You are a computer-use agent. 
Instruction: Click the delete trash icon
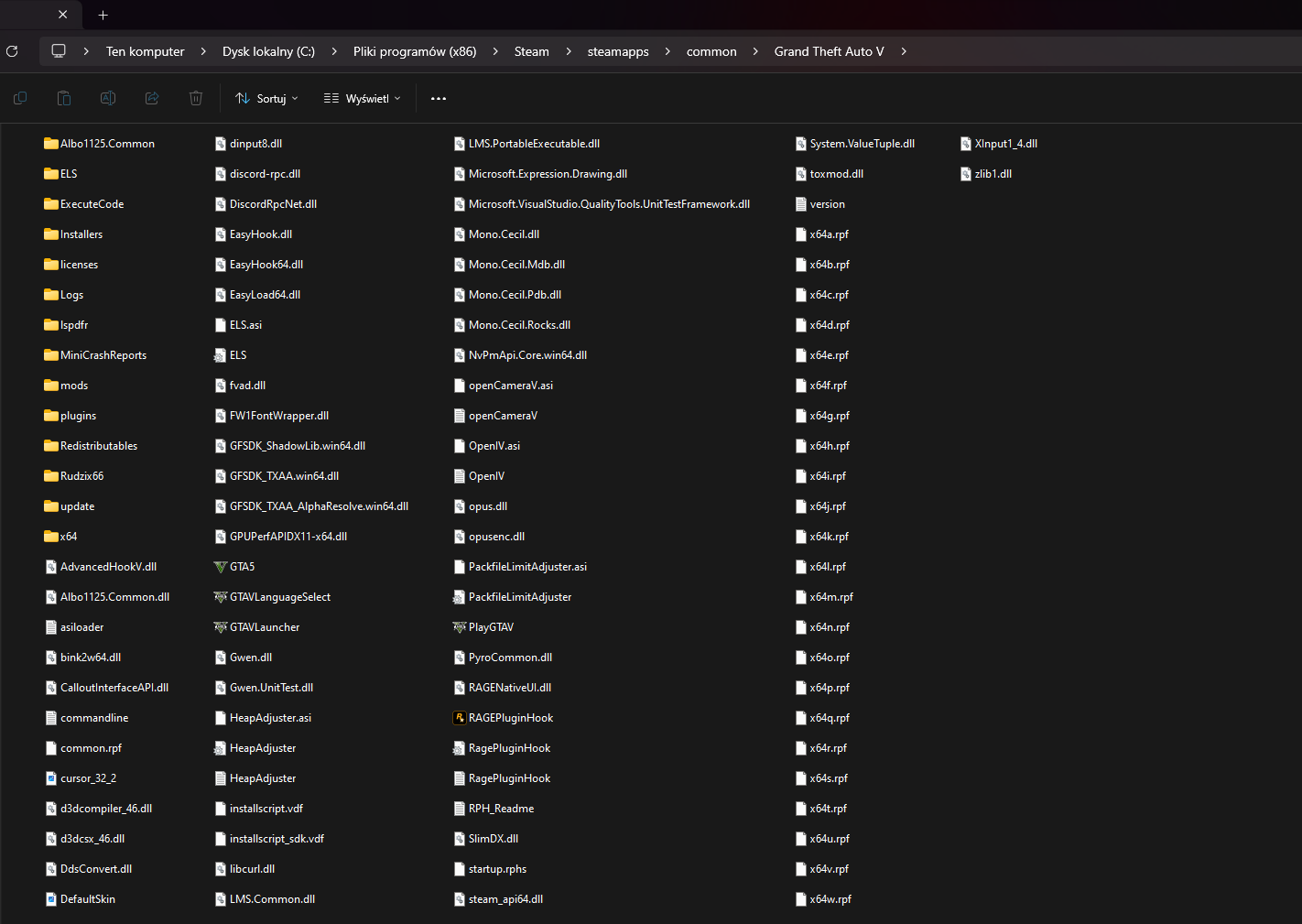point(196,98)
